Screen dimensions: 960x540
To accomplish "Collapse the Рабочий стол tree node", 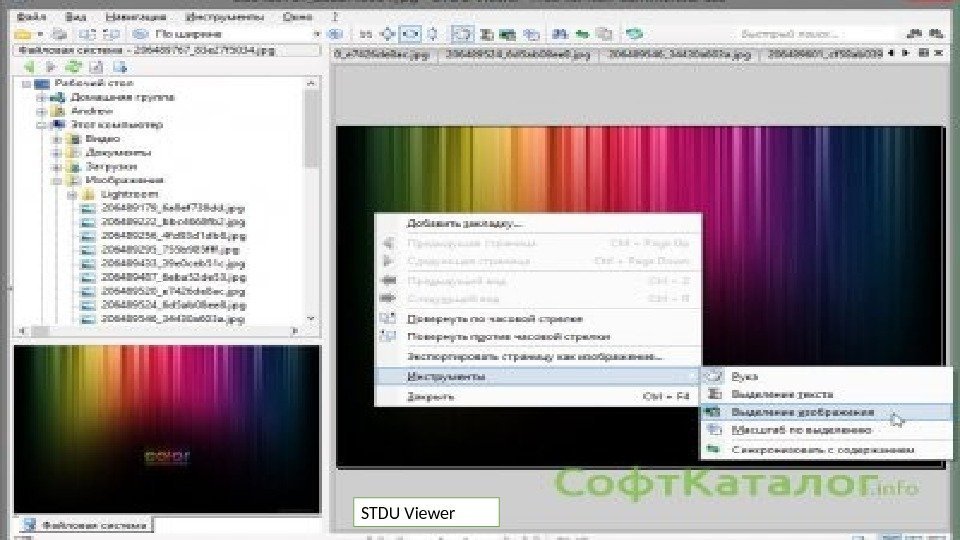I will point(26,83).
